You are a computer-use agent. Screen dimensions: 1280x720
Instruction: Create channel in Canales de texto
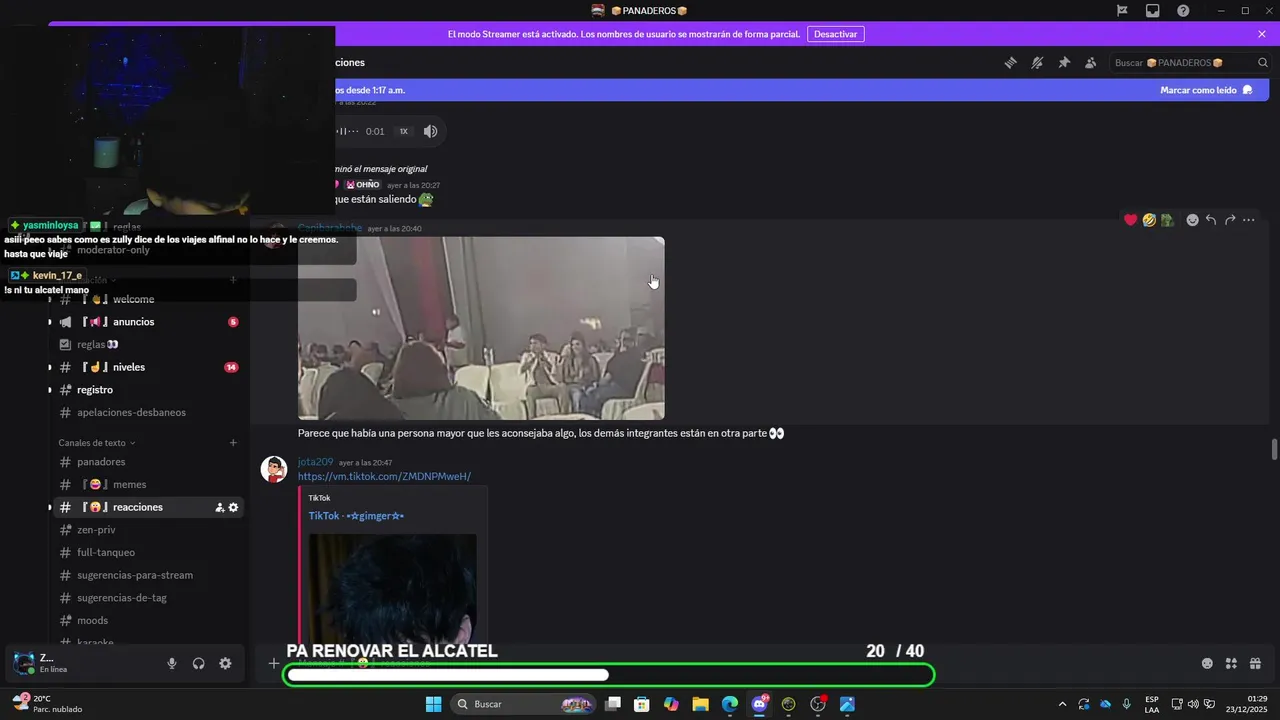233,443
